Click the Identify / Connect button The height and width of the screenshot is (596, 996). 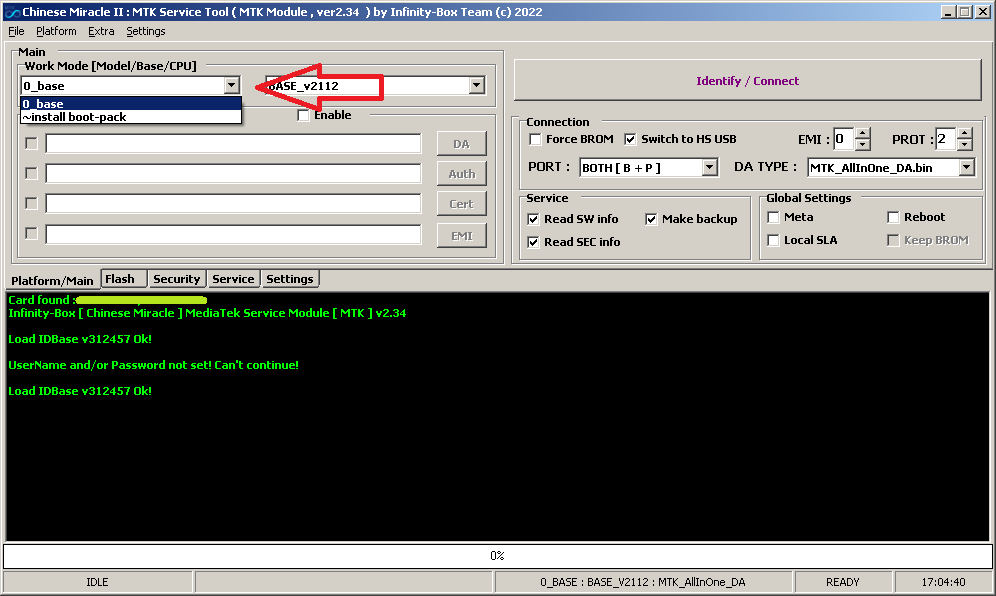pyautogui.click(x=747, y=81)
